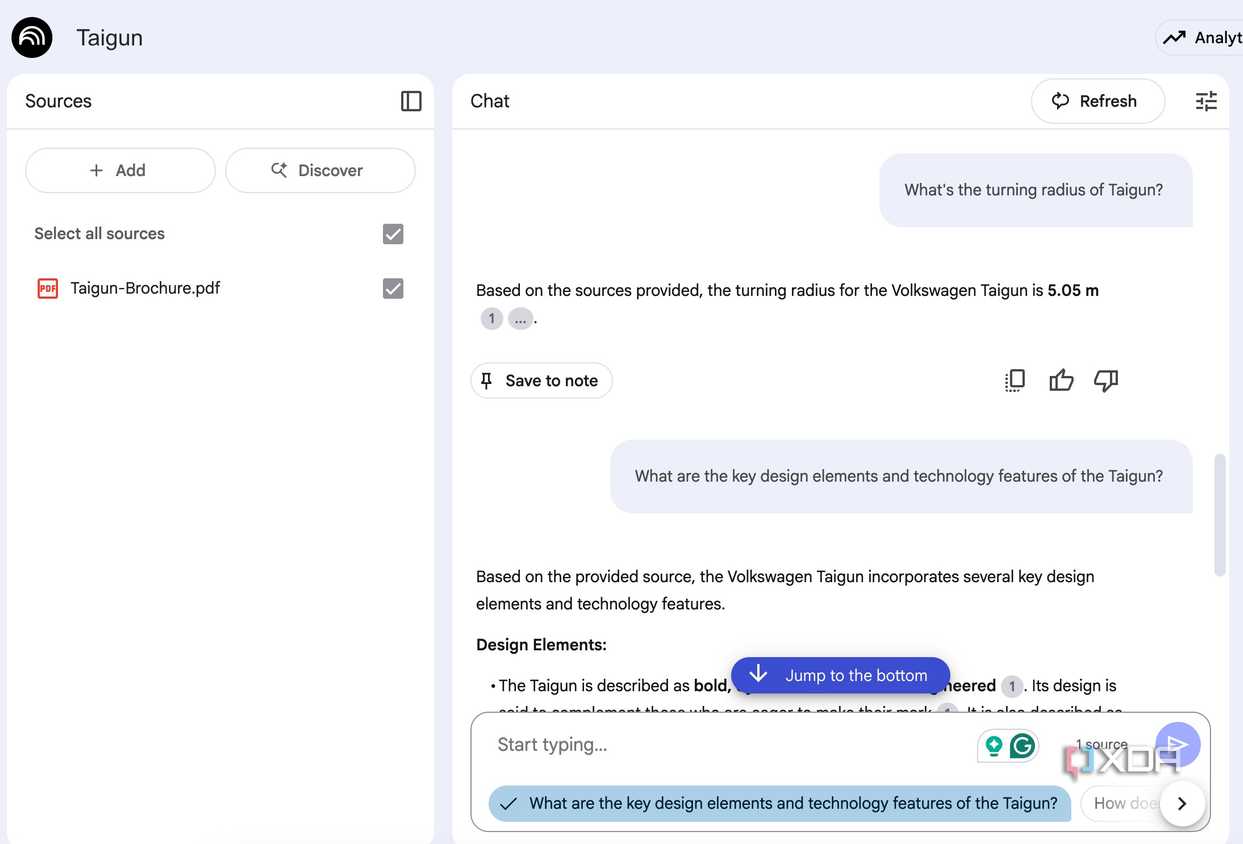The width and height of the screenshot is (1243, 844).
Task: Click the 'Design Elements:' heading
Action: 541,645
